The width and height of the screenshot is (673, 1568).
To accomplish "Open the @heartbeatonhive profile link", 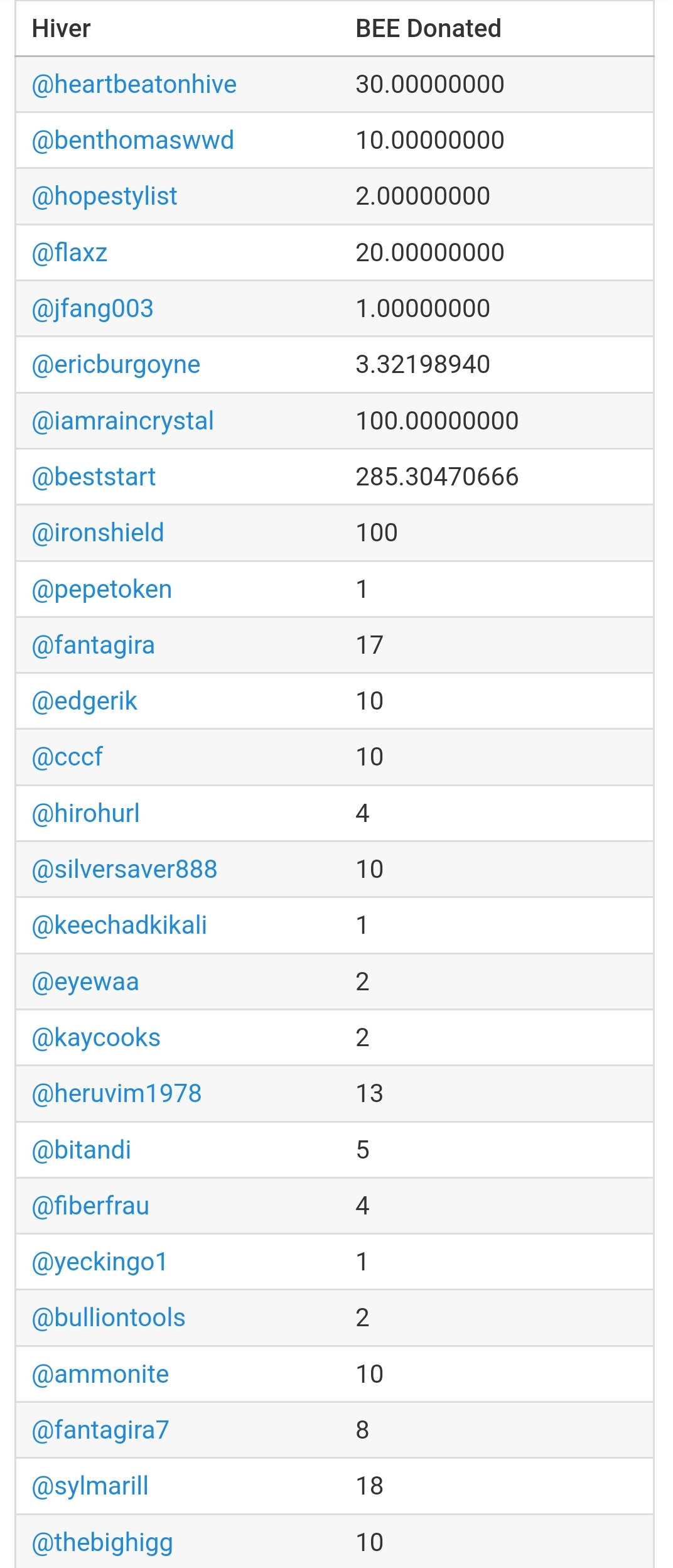I will [134, 84].
